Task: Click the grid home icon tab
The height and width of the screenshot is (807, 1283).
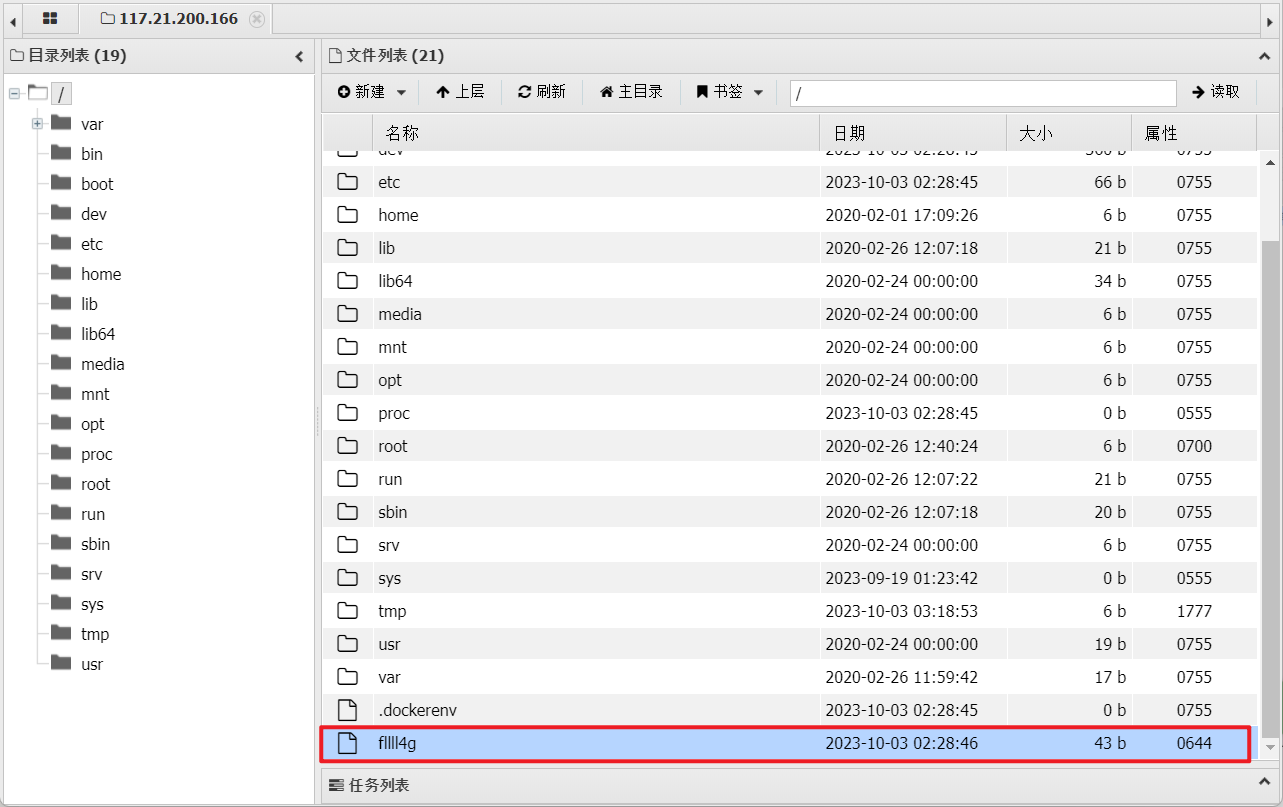Action: click(x=49, y=19)
